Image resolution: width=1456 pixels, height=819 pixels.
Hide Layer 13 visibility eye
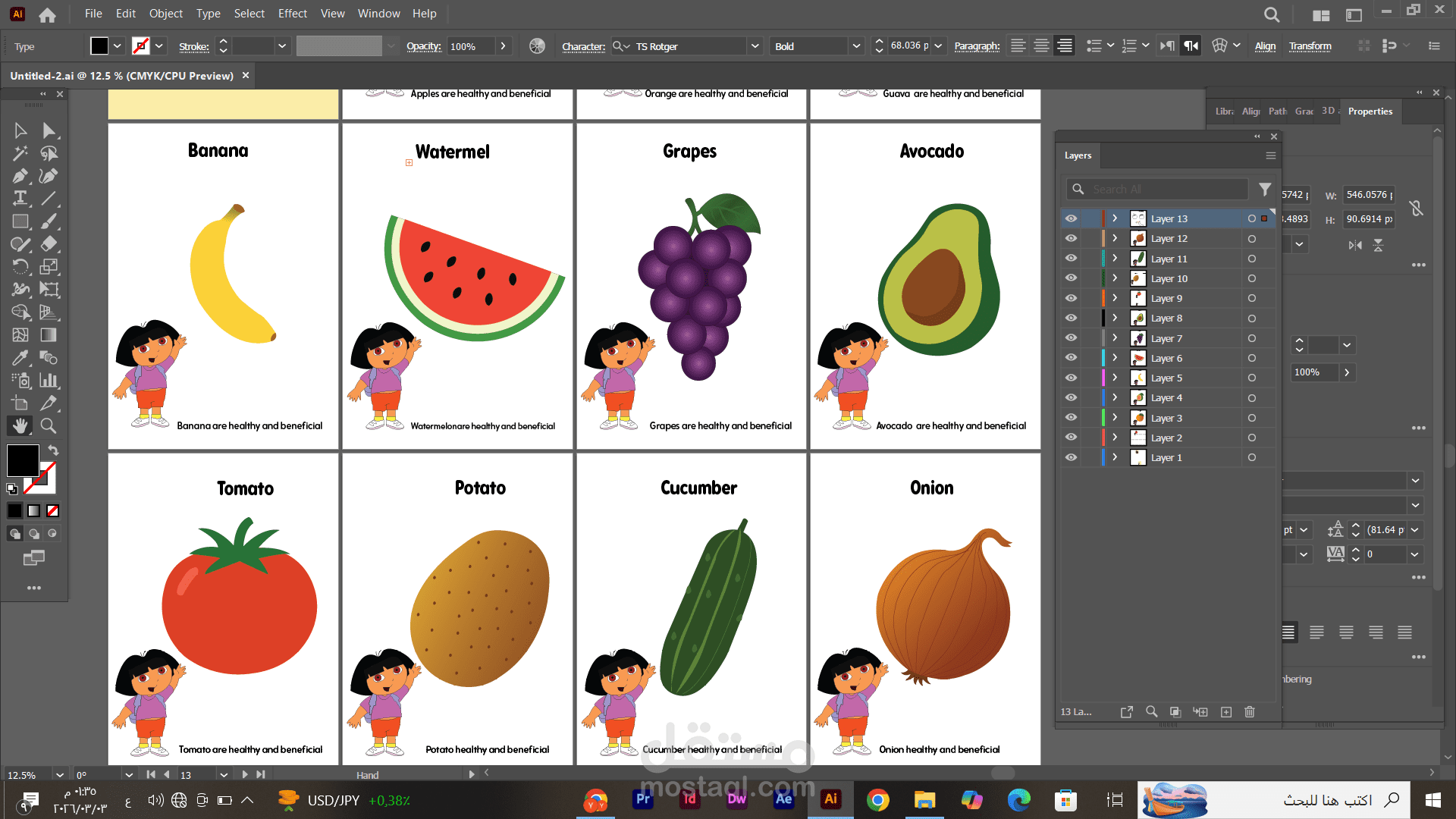pos(1071,218)
